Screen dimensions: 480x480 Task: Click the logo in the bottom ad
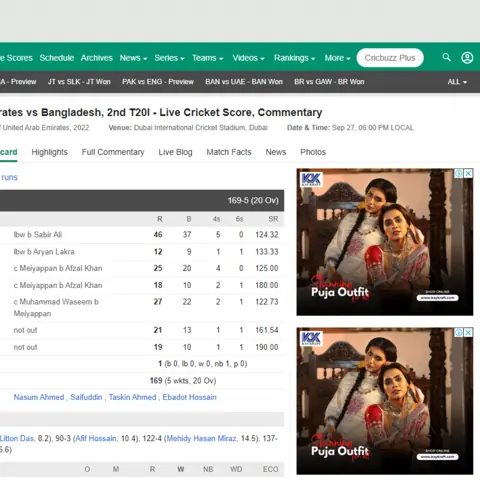pyautogui.click(x=311, y=339)
